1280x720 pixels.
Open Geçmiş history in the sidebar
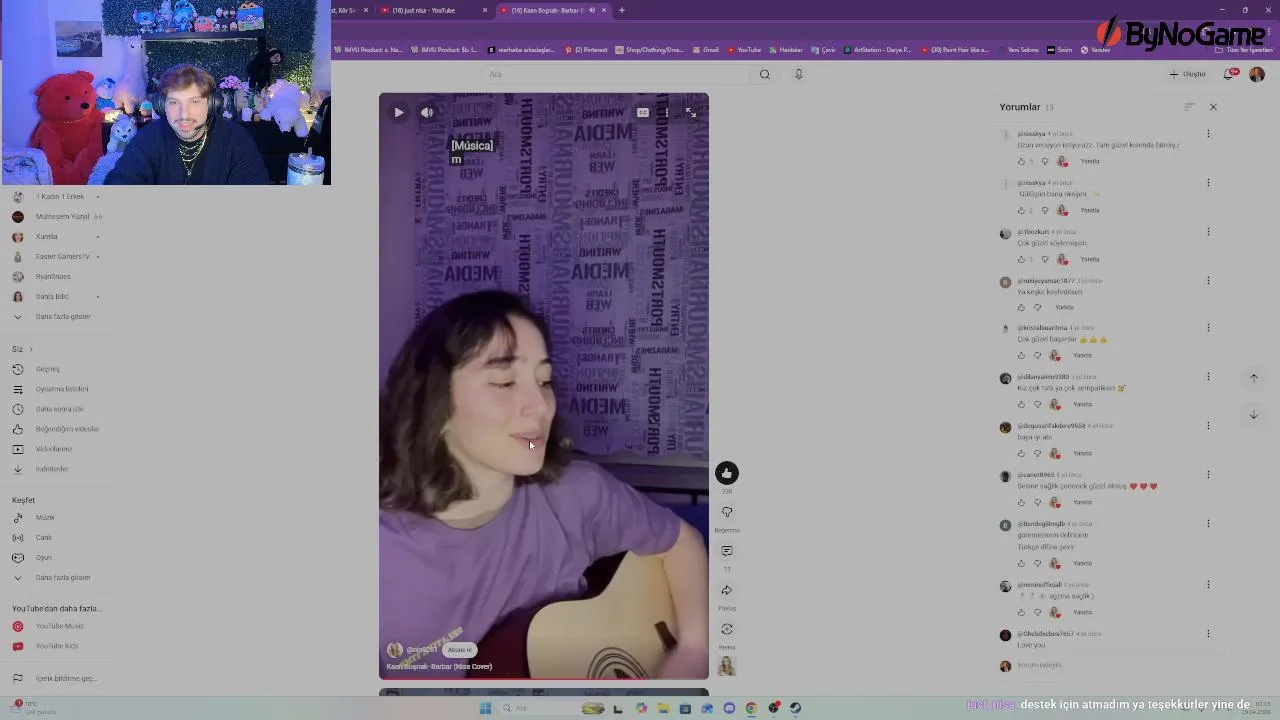(48, 369)
